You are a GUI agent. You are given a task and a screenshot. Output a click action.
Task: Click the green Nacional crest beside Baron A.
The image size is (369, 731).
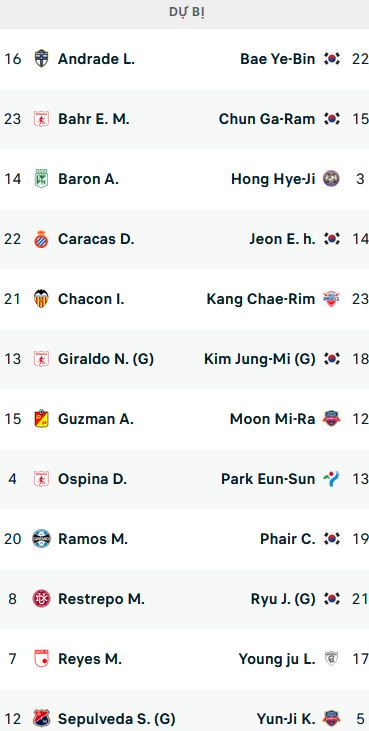(41, 179)
